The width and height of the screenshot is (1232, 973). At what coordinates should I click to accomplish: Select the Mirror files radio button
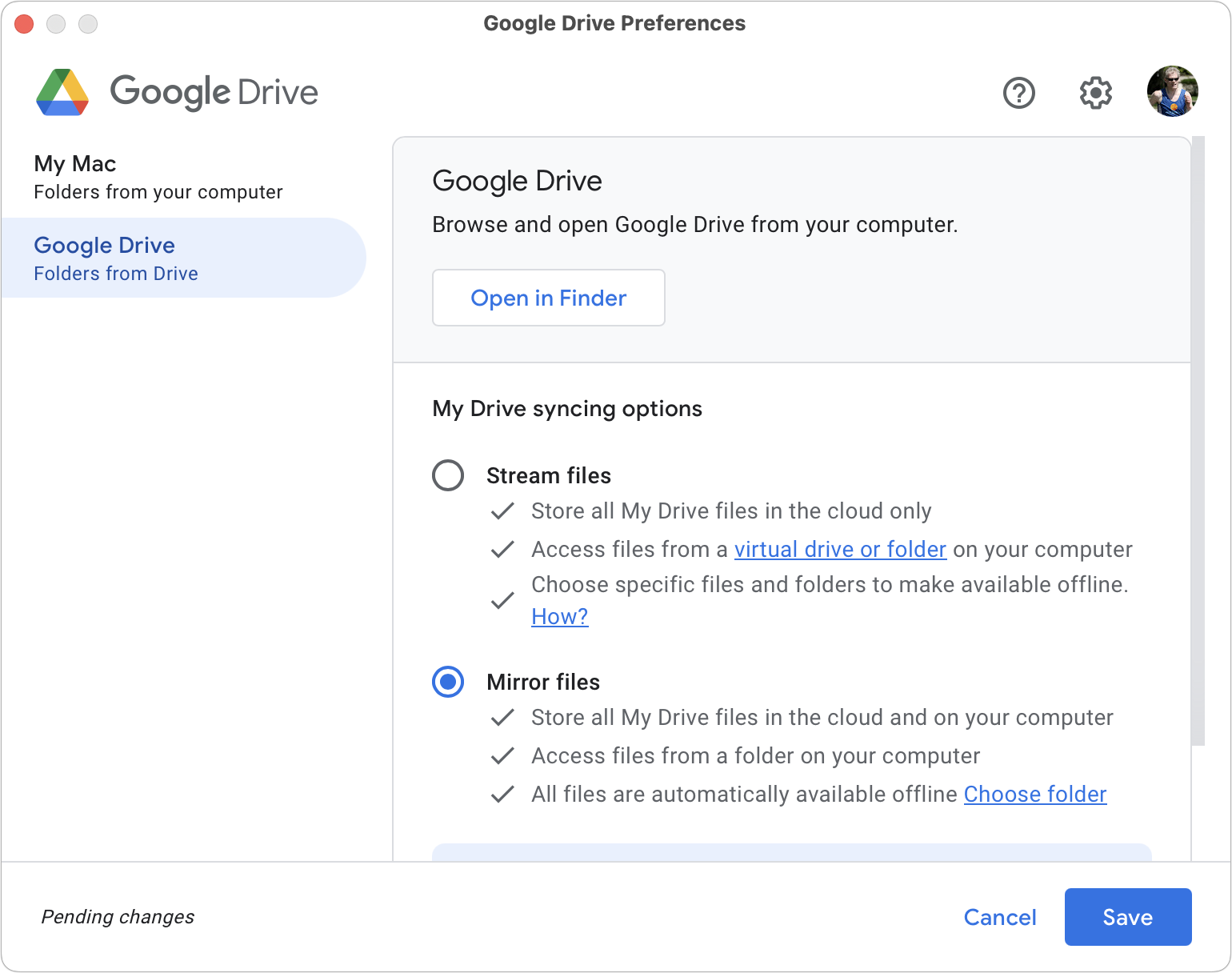click(x=448, y=682)
